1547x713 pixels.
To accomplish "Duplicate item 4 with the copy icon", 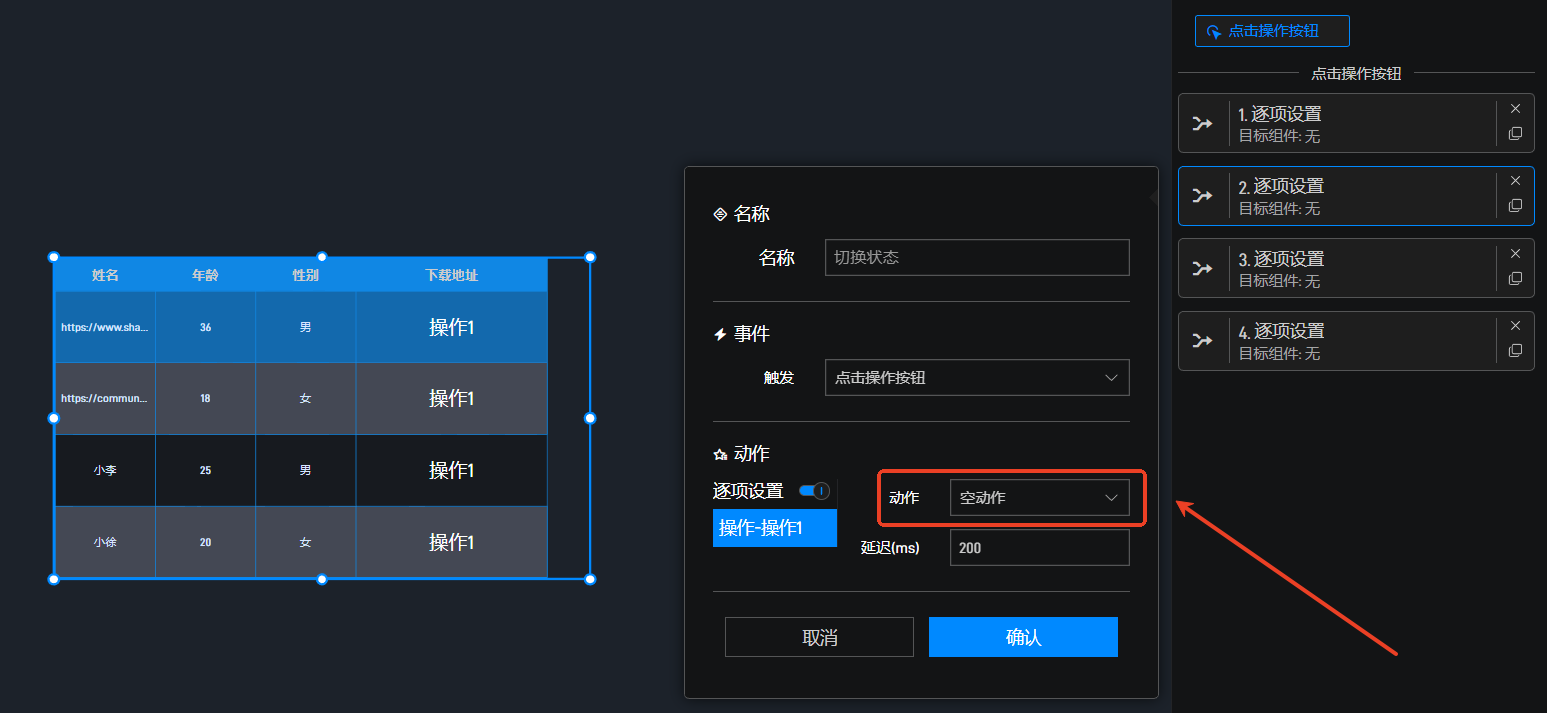I will [1515, 351].
